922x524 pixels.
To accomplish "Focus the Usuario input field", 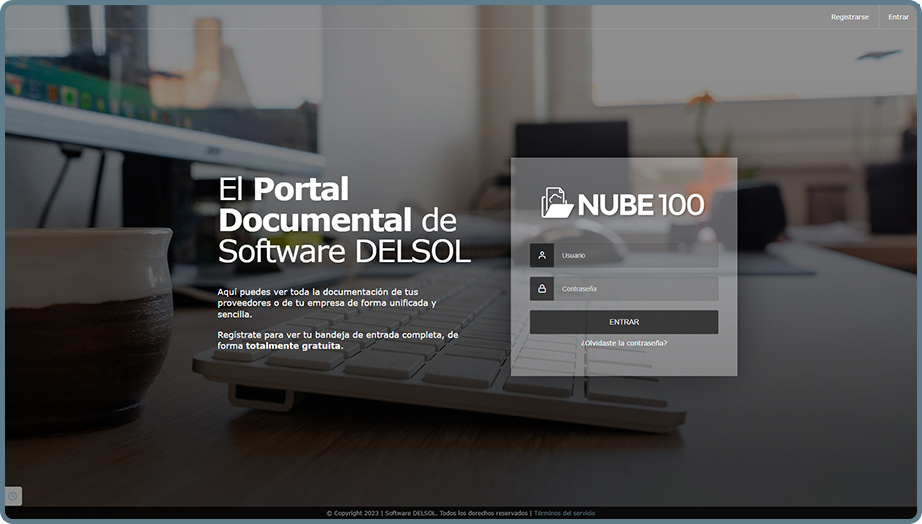I will [635, 255].
